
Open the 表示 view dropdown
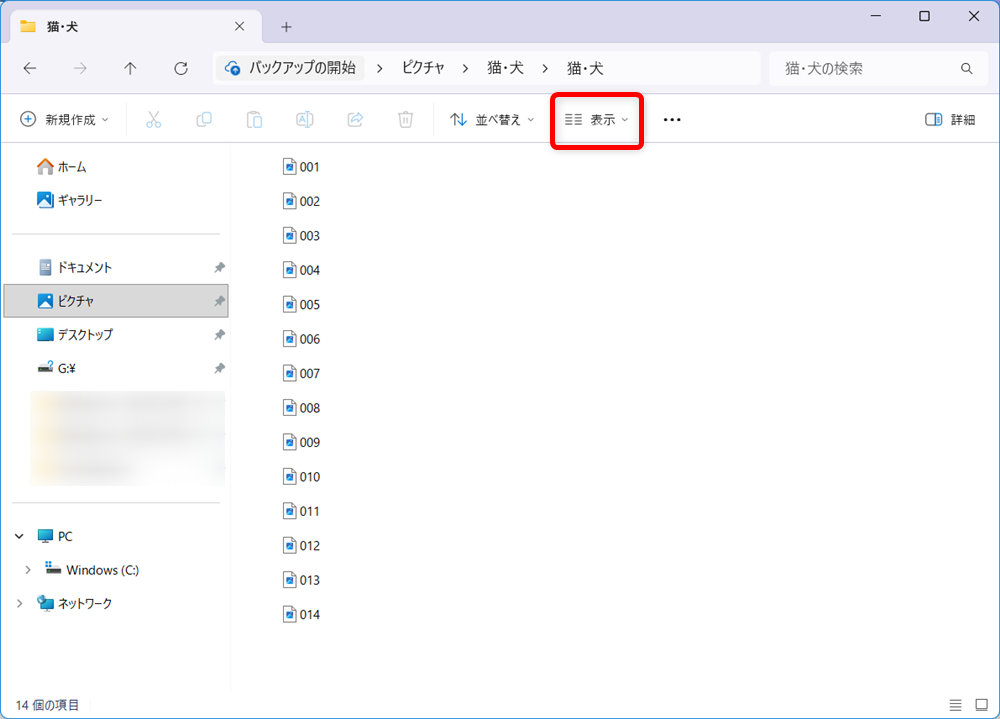(x=596, y=119)
